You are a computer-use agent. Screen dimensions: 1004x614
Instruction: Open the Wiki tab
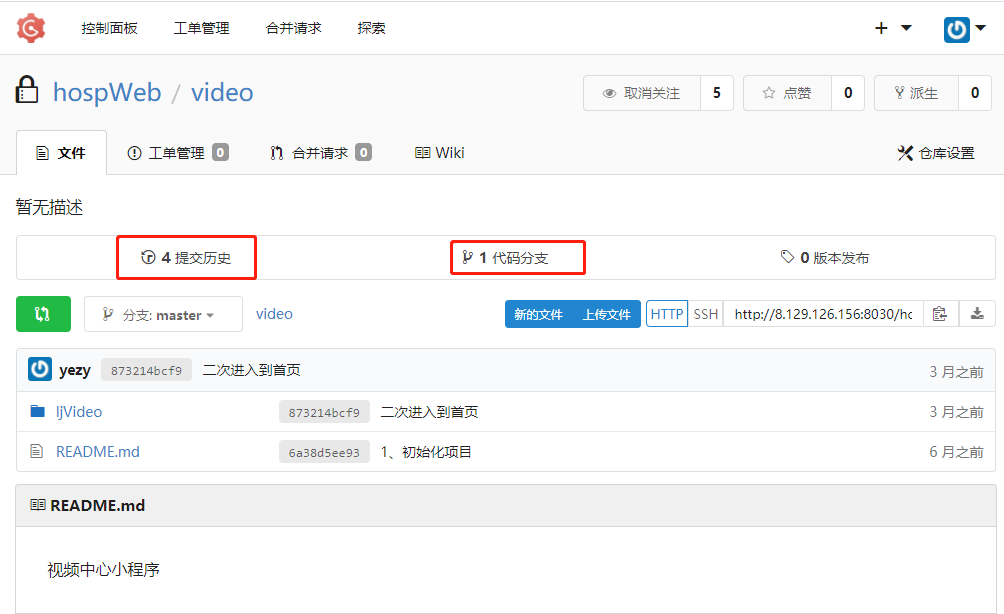tap(439, 153)
